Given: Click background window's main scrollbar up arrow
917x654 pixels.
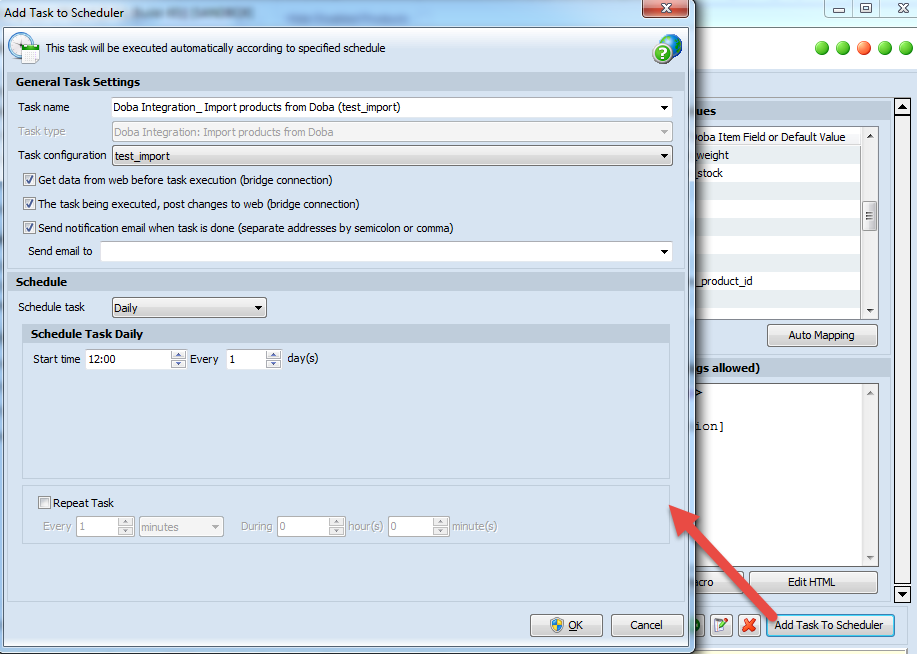Looking at the screenshot, I should [x=902, y=107].
